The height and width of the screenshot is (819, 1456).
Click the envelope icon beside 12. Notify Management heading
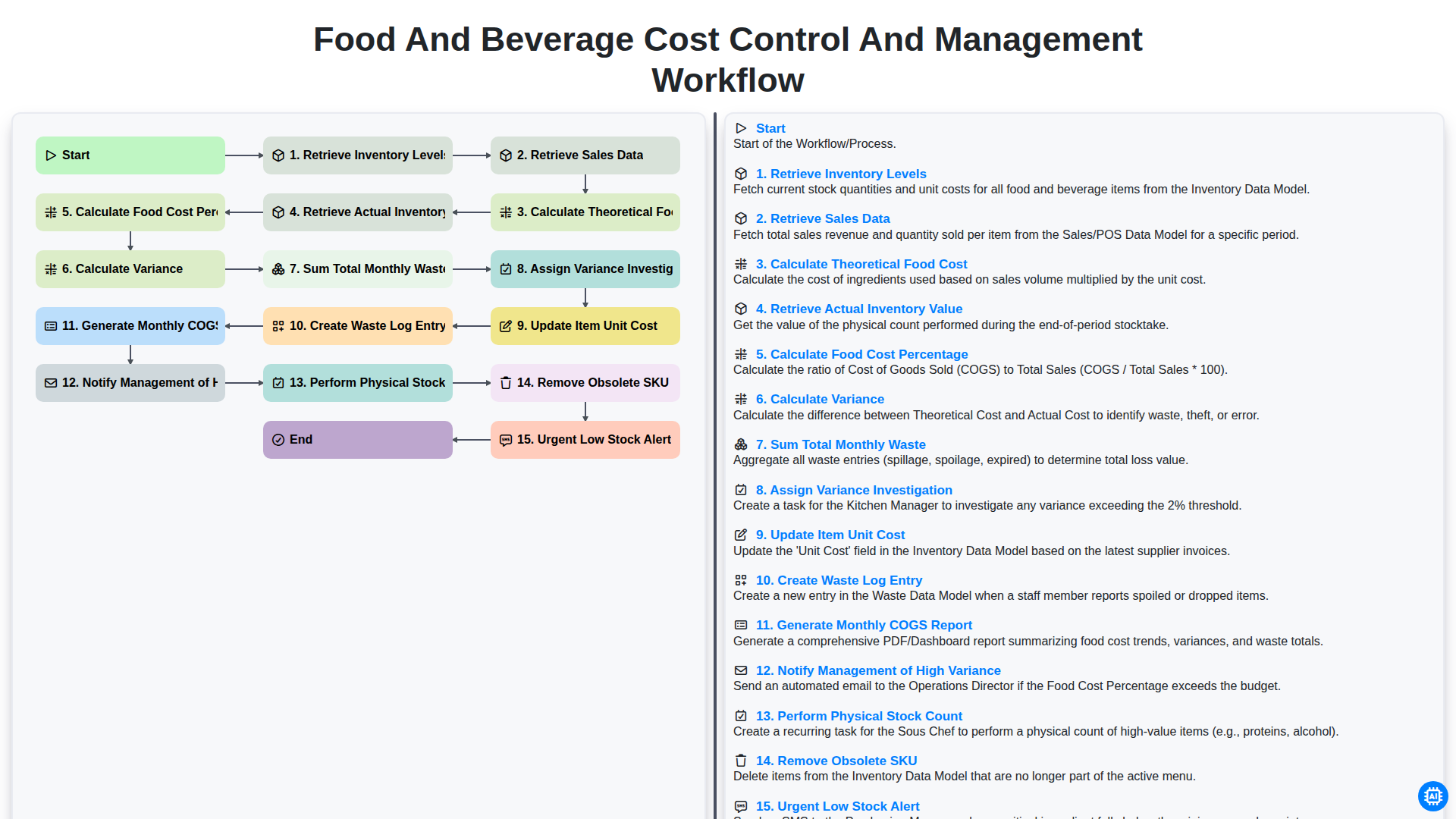741,670
